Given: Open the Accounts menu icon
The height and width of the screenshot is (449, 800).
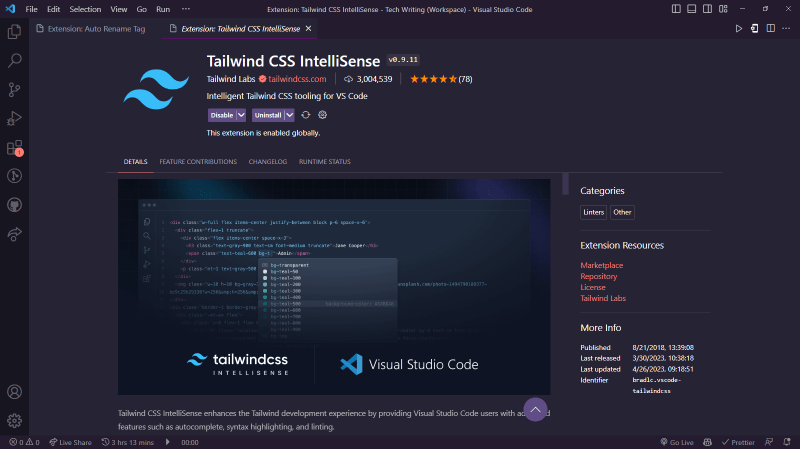Looking at the screenshot, I should coord(14,392).
